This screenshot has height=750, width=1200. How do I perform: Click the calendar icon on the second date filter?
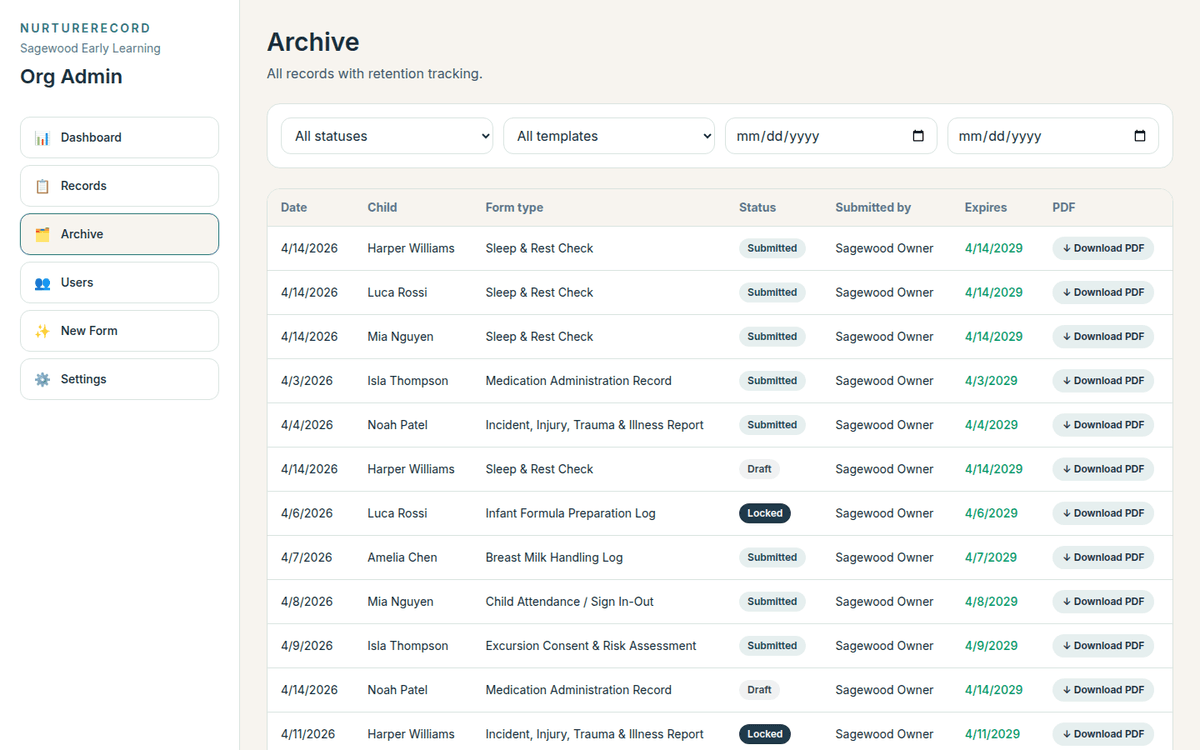[x=1140, y=135]
